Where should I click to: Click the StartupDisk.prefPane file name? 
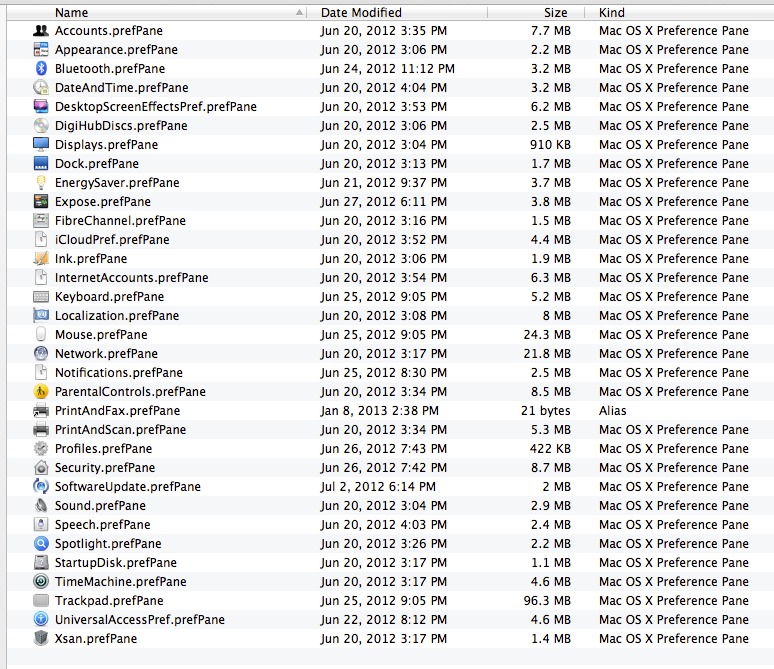116,563
